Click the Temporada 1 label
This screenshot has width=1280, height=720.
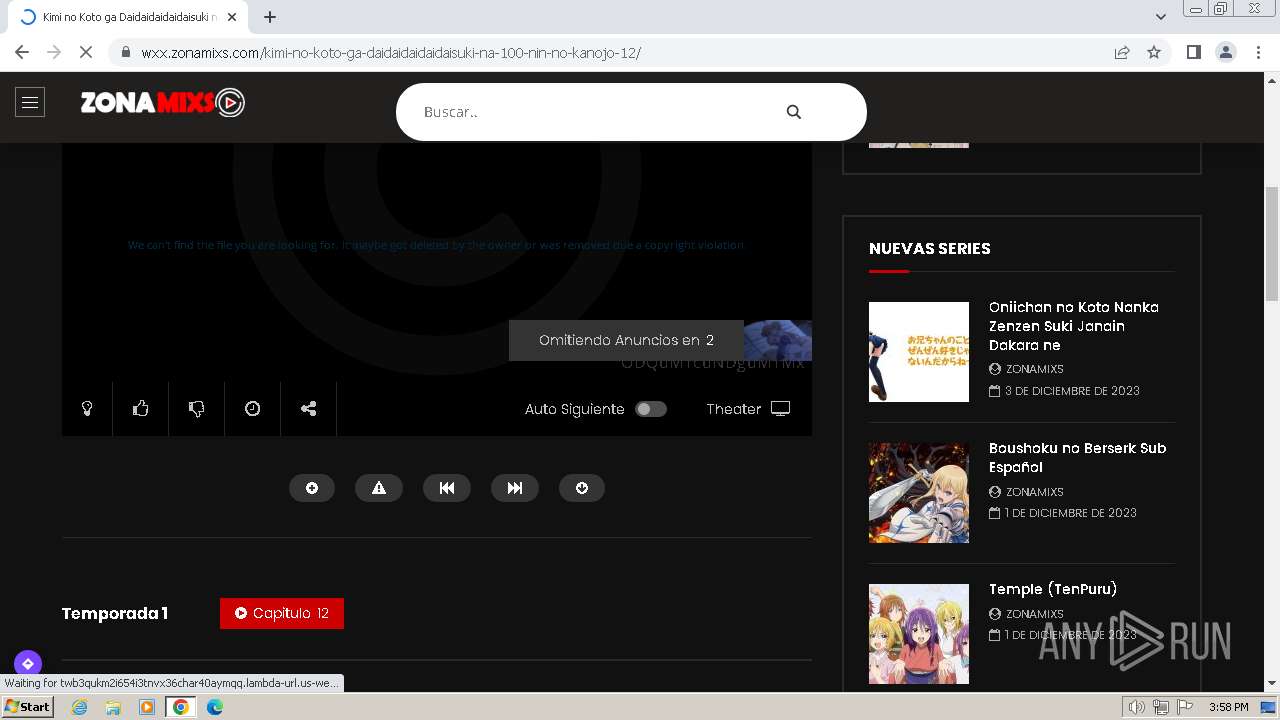[x=115, y=613]
